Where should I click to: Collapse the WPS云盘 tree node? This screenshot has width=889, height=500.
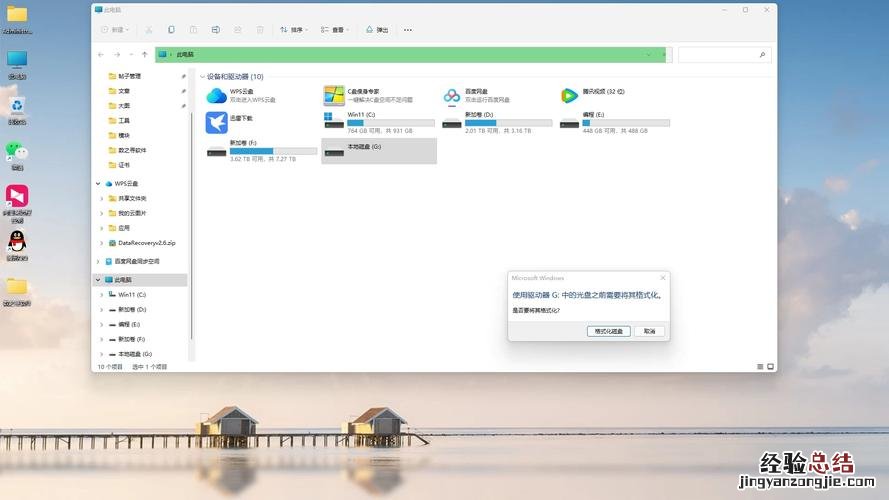pos(98,184)
